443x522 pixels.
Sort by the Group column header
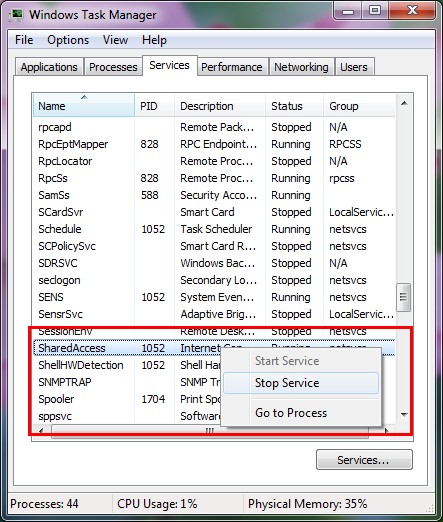tap(359, 106)
